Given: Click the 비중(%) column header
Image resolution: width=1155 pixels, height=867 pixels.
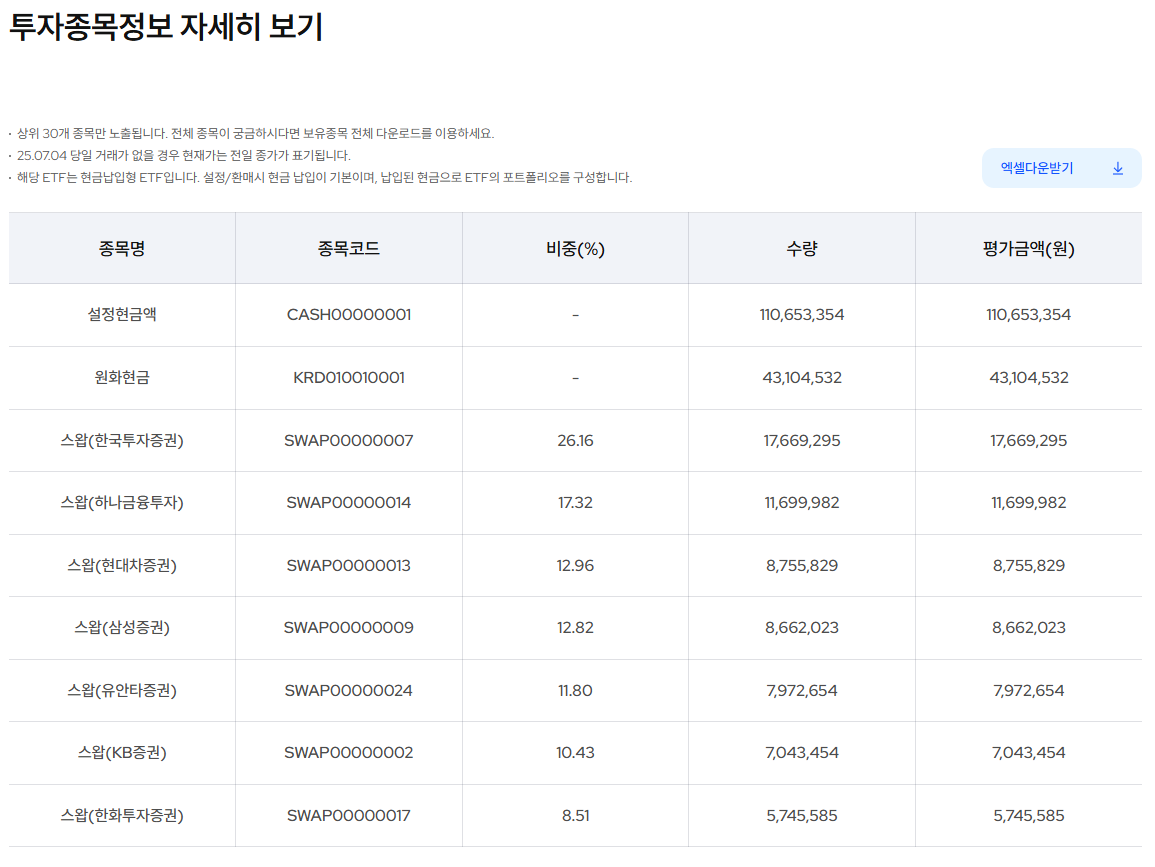Looking at the screenshot, I should [574, 248].
